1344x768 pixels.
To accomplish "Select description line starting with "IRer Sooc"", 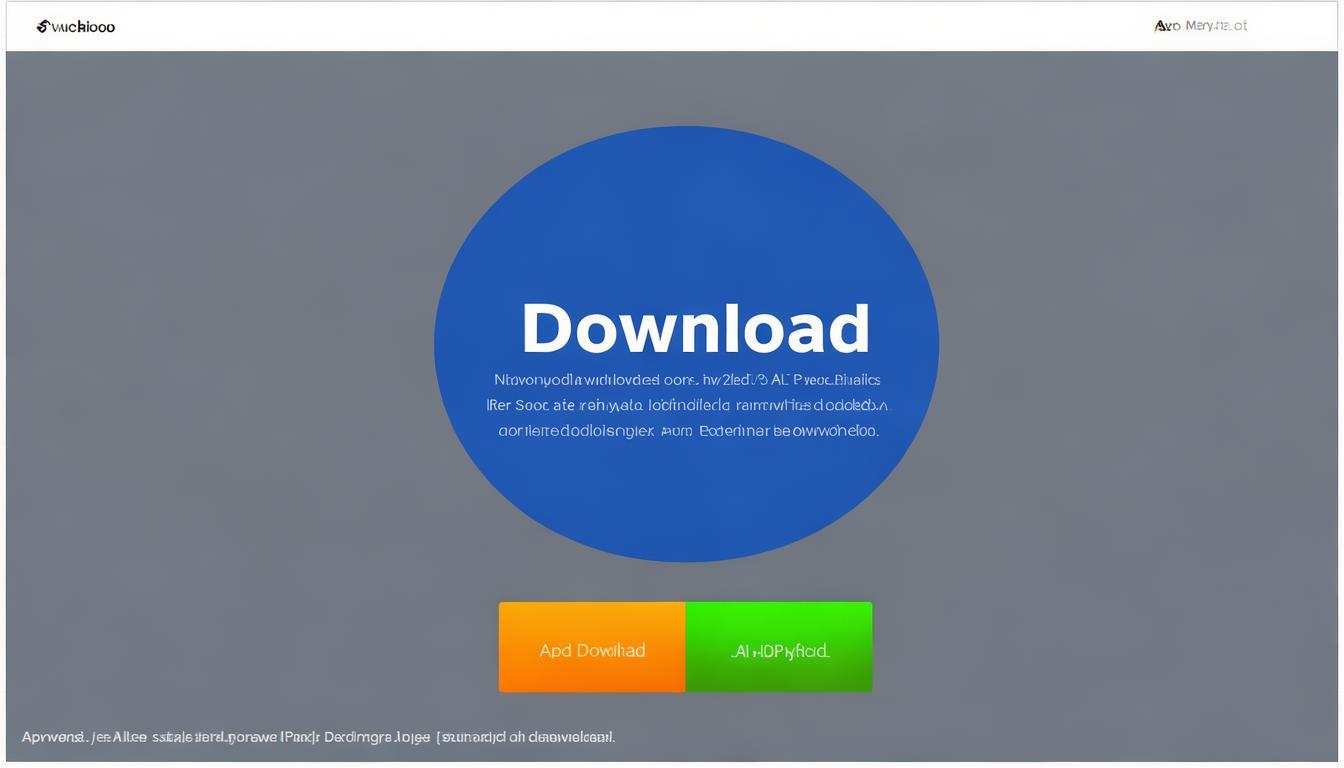I will coord(687,405).
